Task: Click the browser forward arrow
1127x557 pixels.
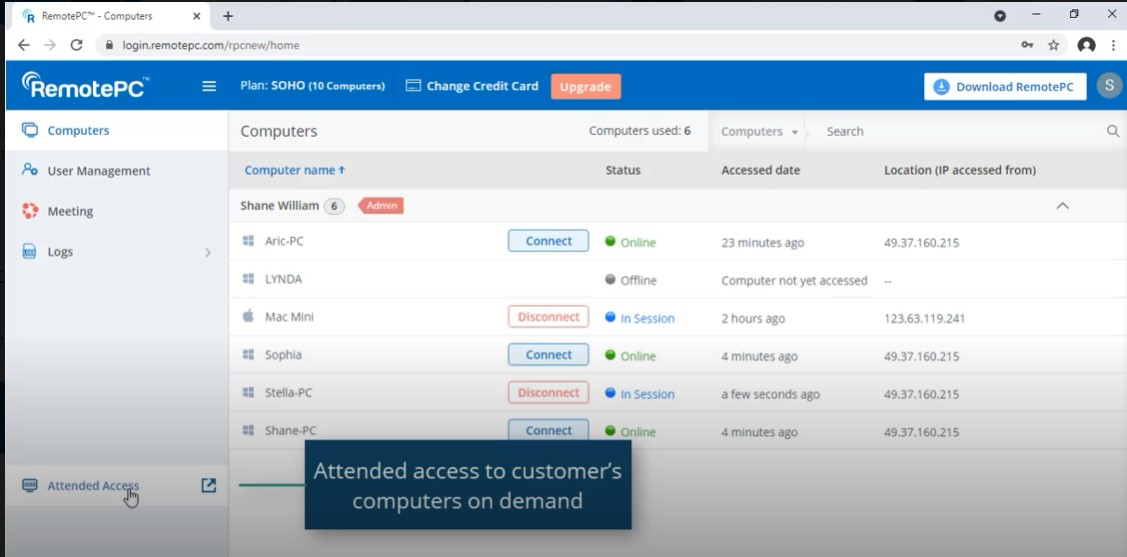Action: (x=50, y=45)
